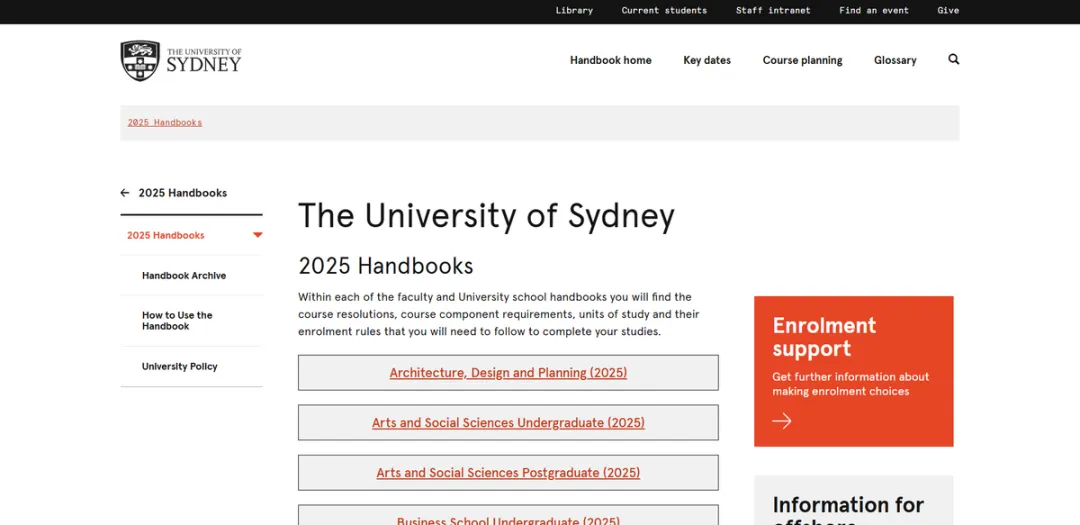1080x525 pixels.
Task: Open Handbook Archive in sidebar
Action: click(184, 276)
